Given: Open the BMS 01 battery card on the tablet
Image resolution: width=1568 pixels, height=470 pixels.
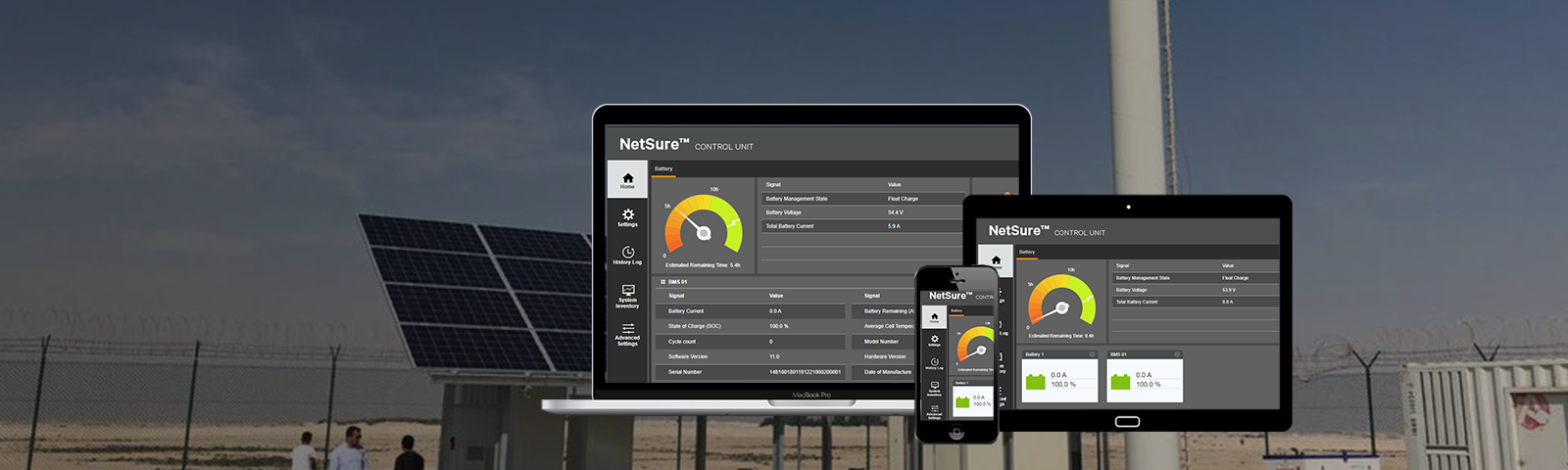Looking at the screenshot, I should click(x=1145, y=380).
